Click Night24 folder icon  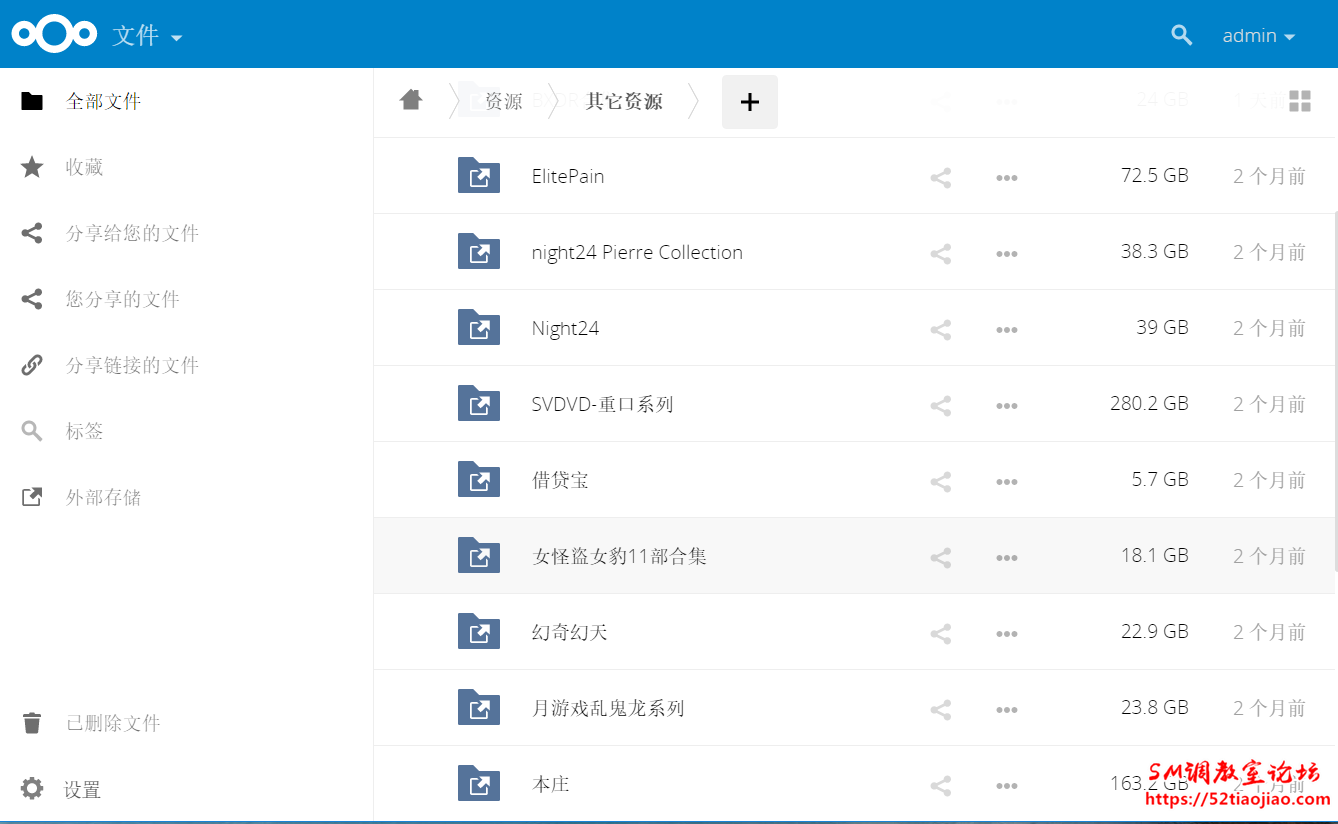[479, 327]
